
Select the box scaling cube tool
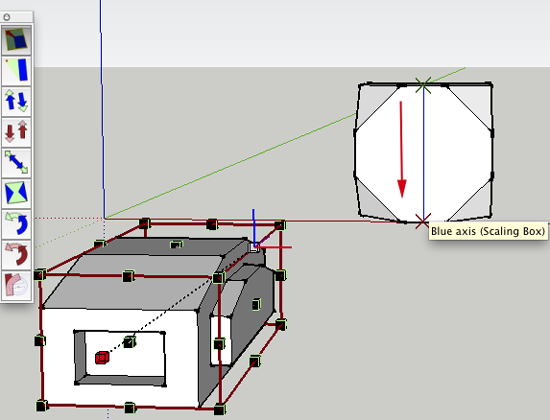[x=16, y=39]
